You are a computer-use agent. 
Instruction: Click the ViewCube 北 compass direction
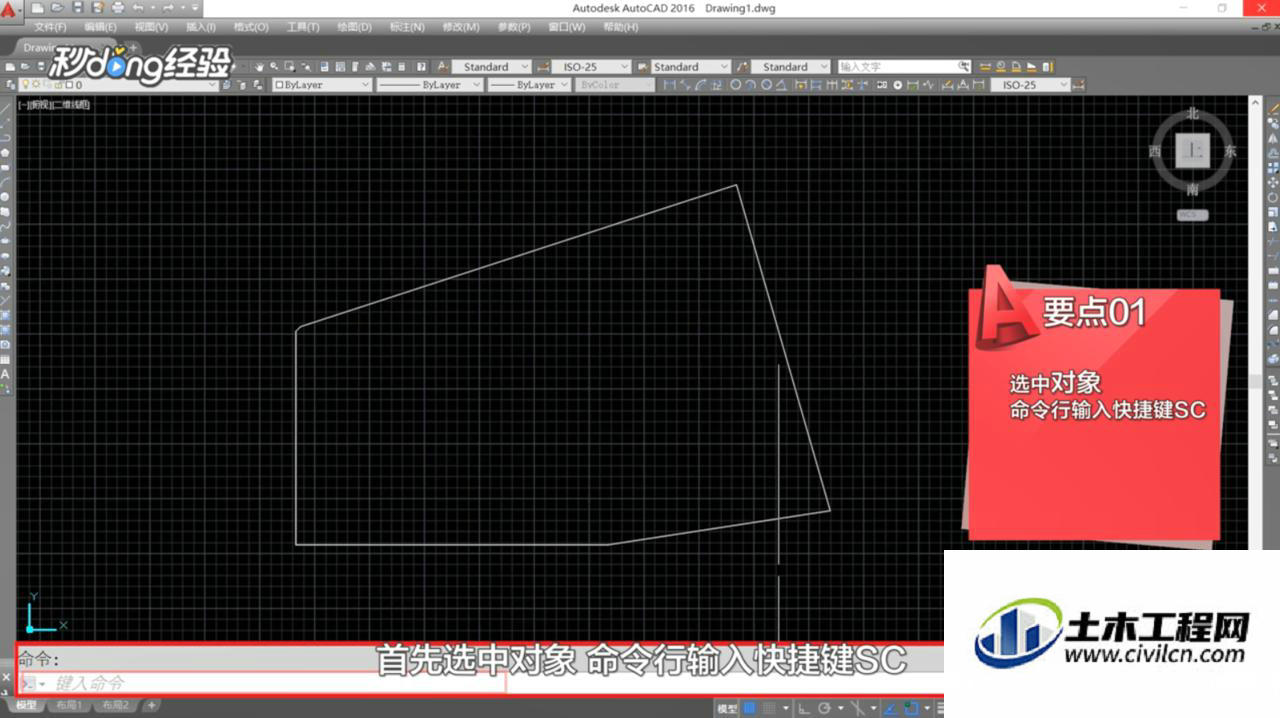[1192, 114]
